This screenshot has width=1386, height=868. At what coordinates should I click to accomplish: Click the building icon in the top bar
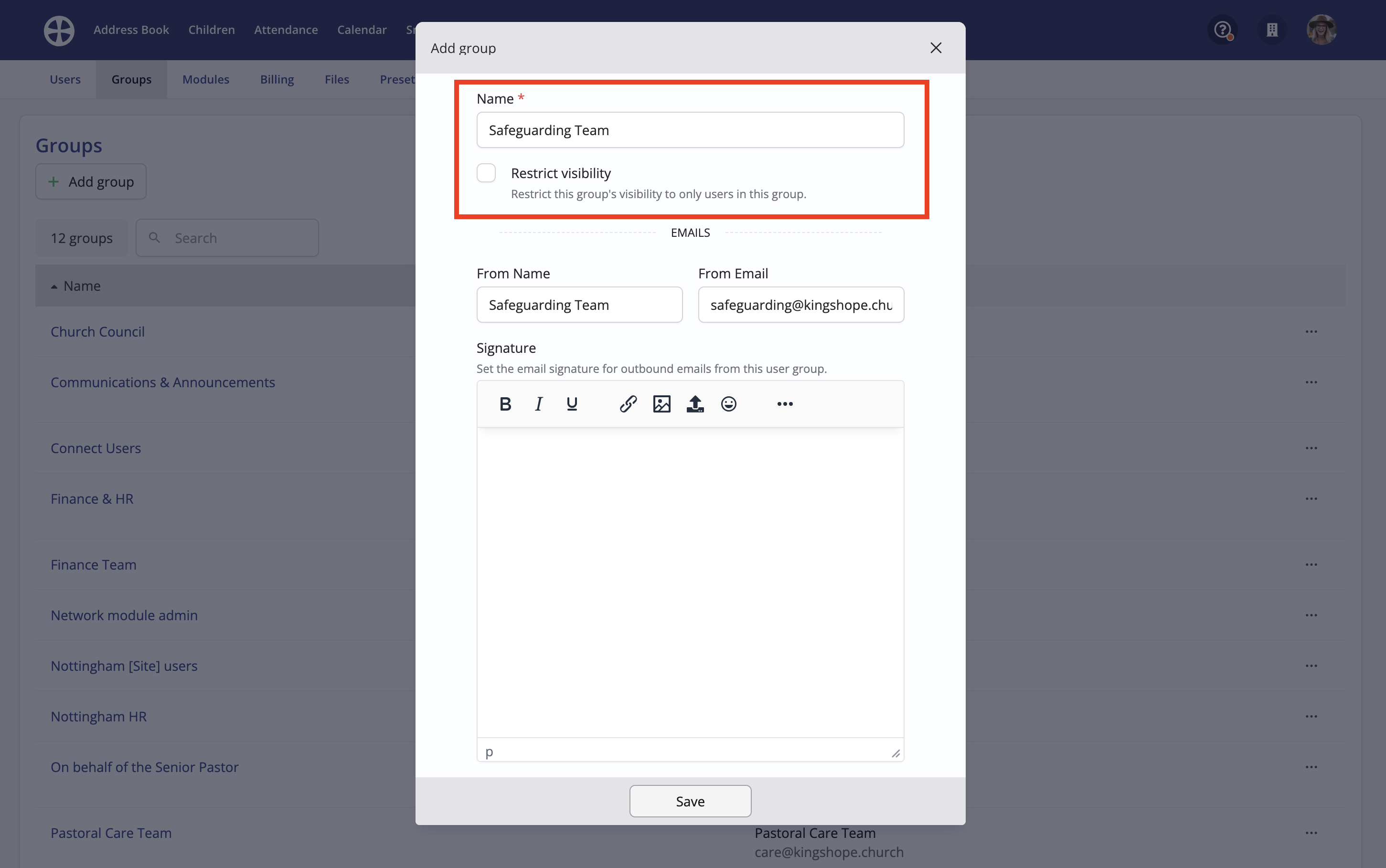coord(1272,29)
